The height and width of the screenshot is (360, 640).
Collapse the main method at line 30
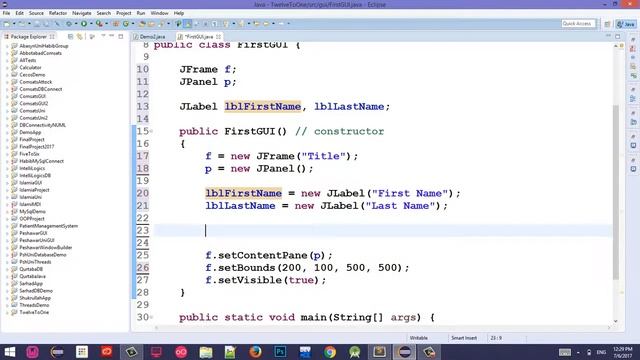tap(151, 317)
